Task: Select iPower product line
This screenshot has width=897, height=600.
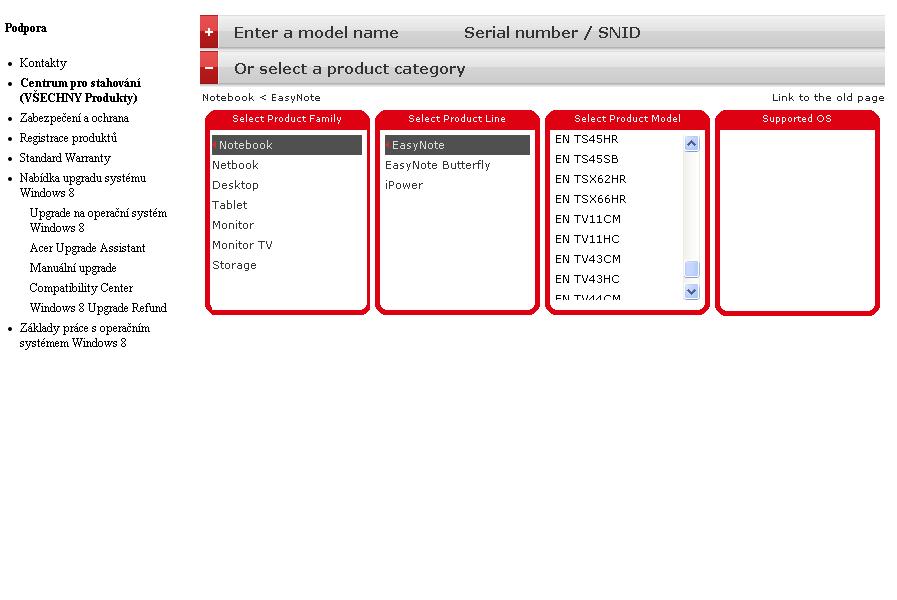Action: coord(404,185)
